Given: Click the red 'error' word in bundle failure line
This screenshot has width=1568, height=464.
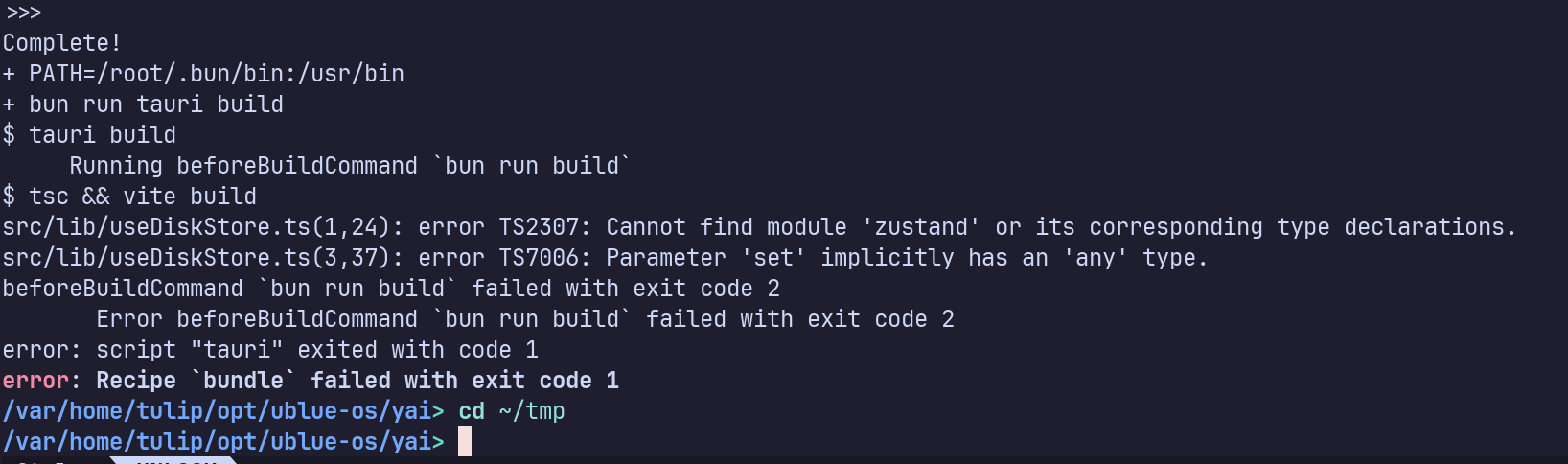Looking at the screenshot, I should [35, 381].
